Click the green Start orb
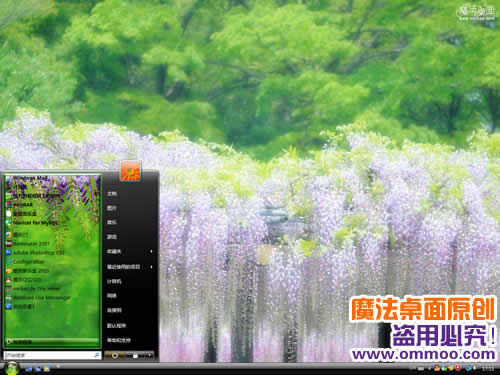 click(12, 368)
